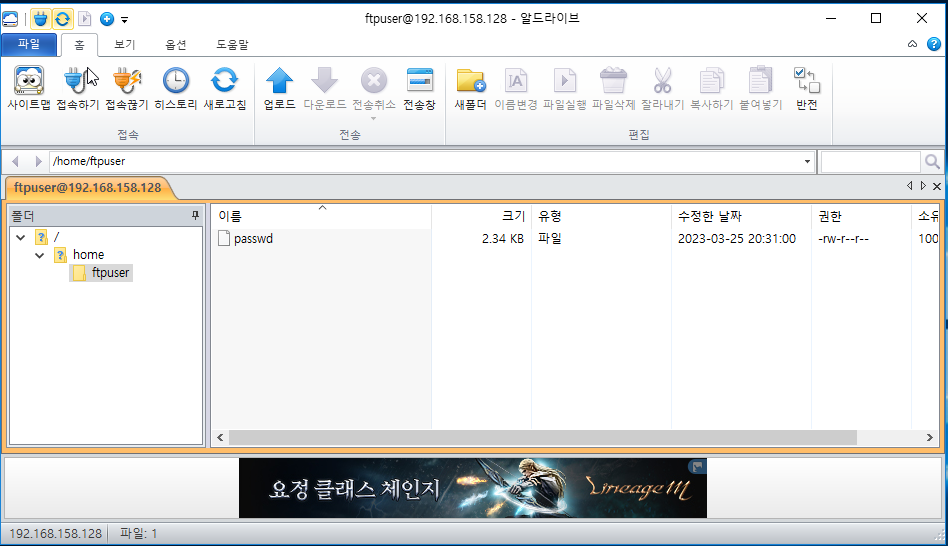Screen dimensions: 948x546
Task: Close the connection tab with X
Action: coord(937,186)
